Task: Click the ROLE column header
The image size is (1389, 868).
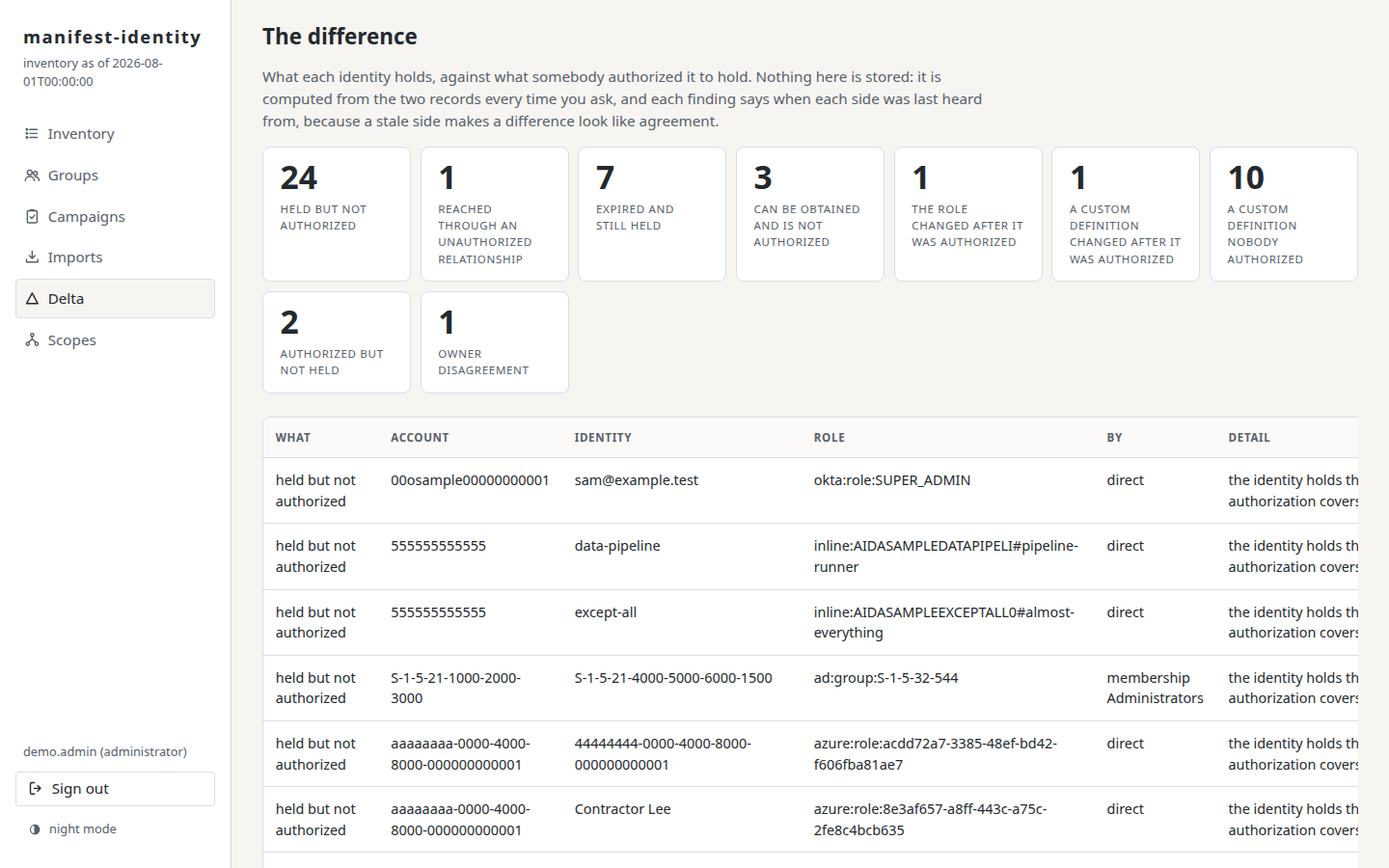Action: coord(830,438)
